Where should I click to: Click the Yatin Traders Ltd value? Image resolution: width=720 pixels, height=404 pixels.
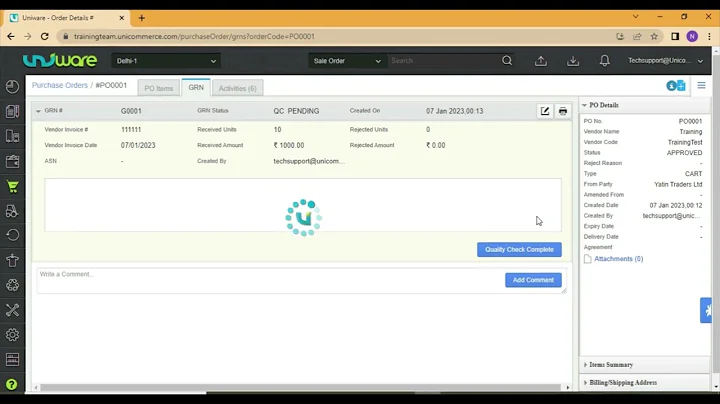click(678, 184)
